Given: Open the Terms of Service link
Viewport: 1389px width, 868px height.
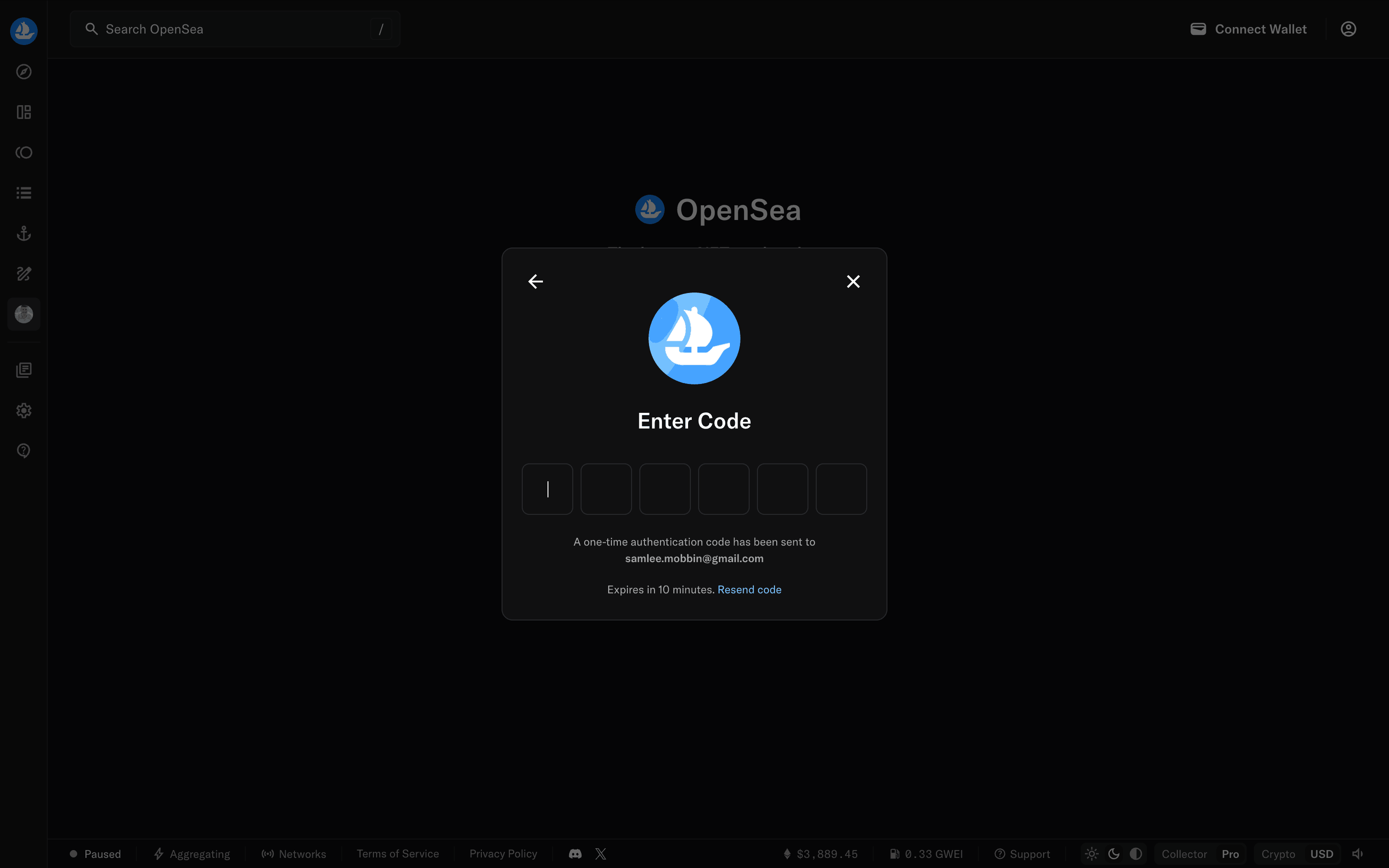Looking at the screenshot, I should [x=397, y=854].
